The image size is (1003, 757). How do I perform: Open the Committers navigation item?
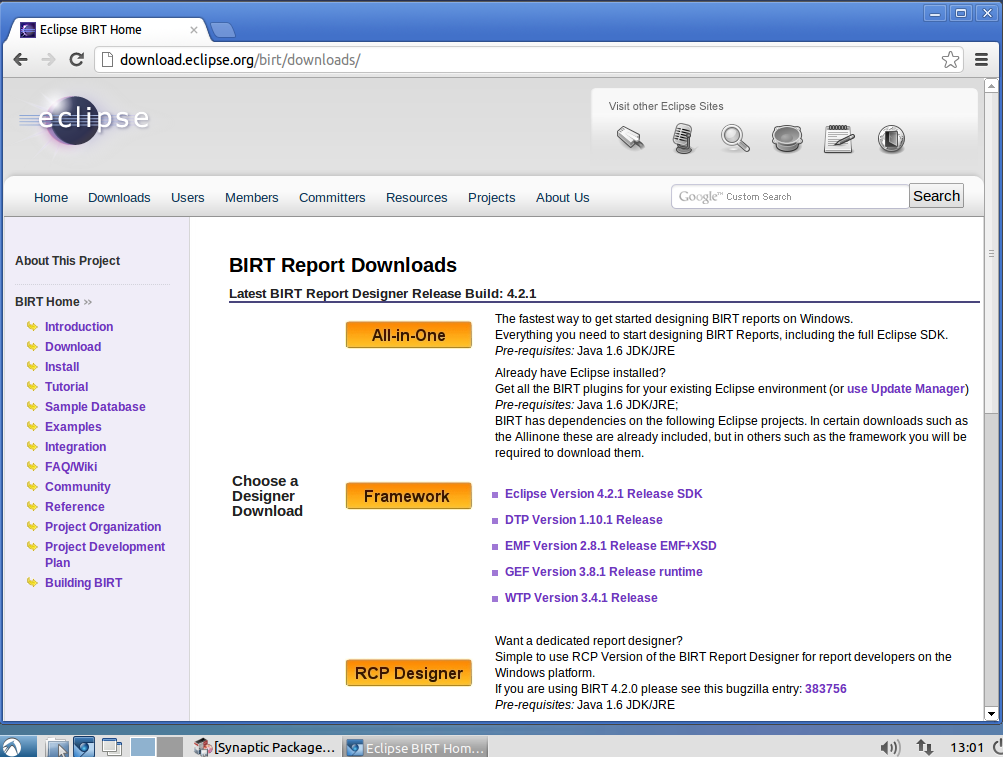[332, 198]
